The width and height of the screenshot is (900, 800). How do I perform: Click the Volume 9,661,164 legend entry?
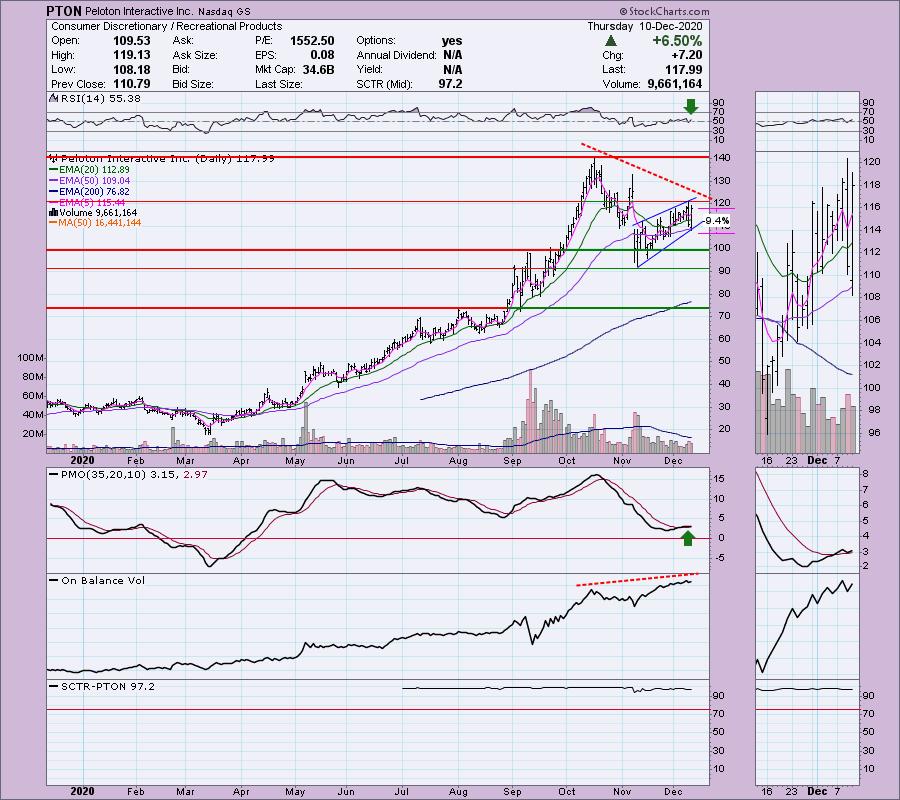(x=94, y=213)
